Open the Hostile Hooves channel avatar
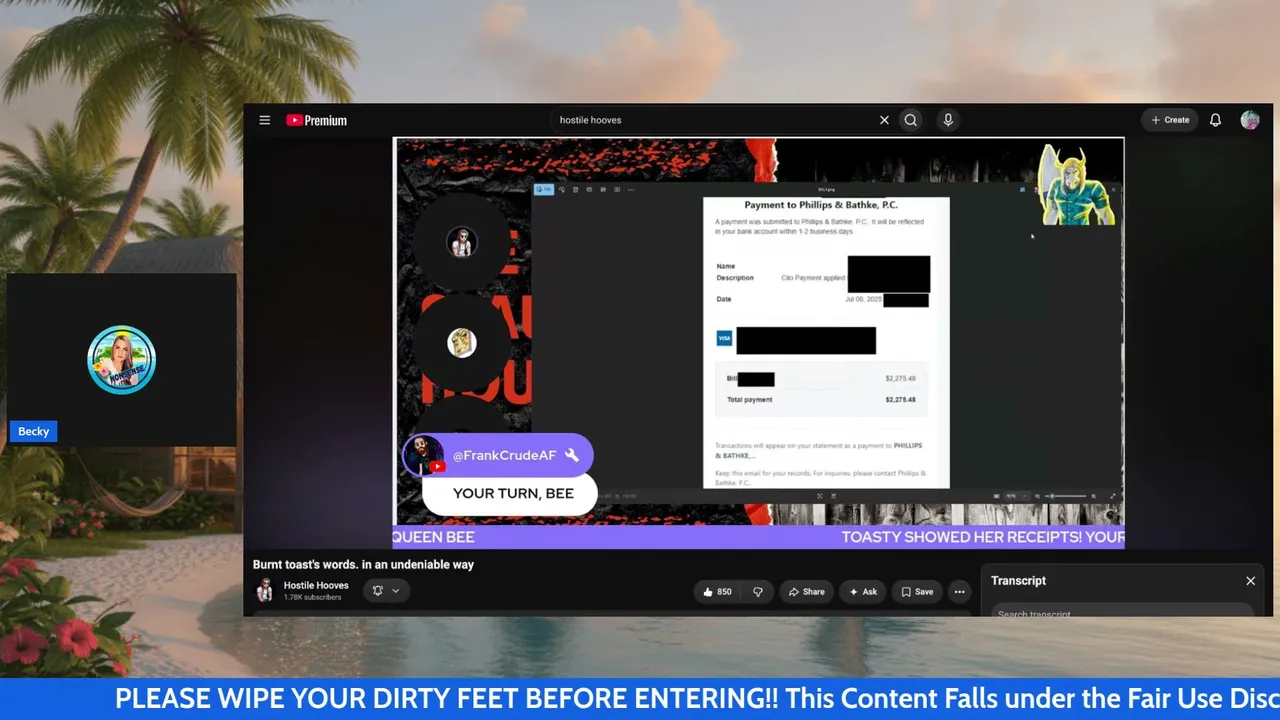Image resolution: width=1280 pixels, height=720 pixels. click(264, 590)
